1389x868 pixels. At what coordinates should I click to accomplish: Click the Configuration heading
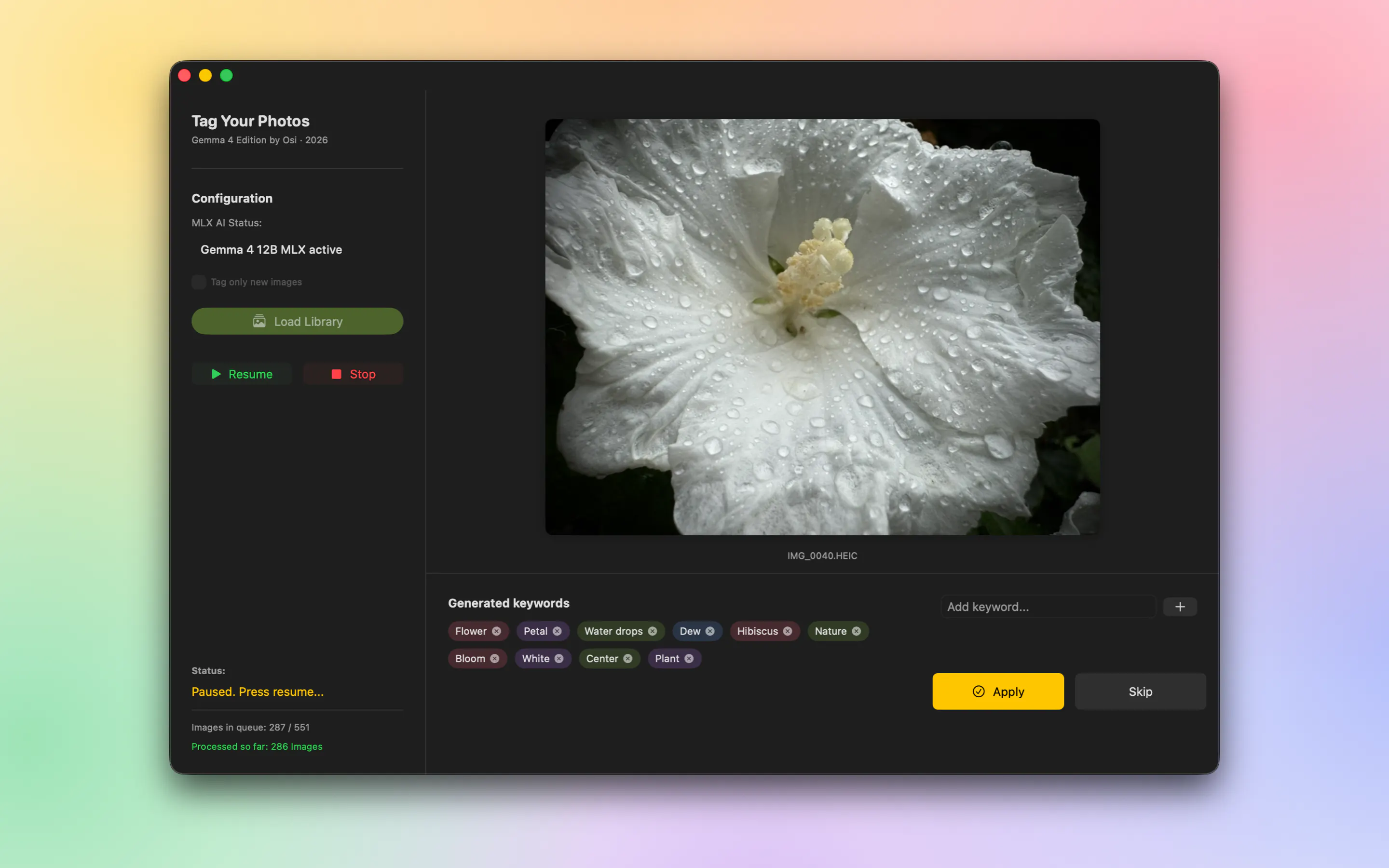point(232,198)
